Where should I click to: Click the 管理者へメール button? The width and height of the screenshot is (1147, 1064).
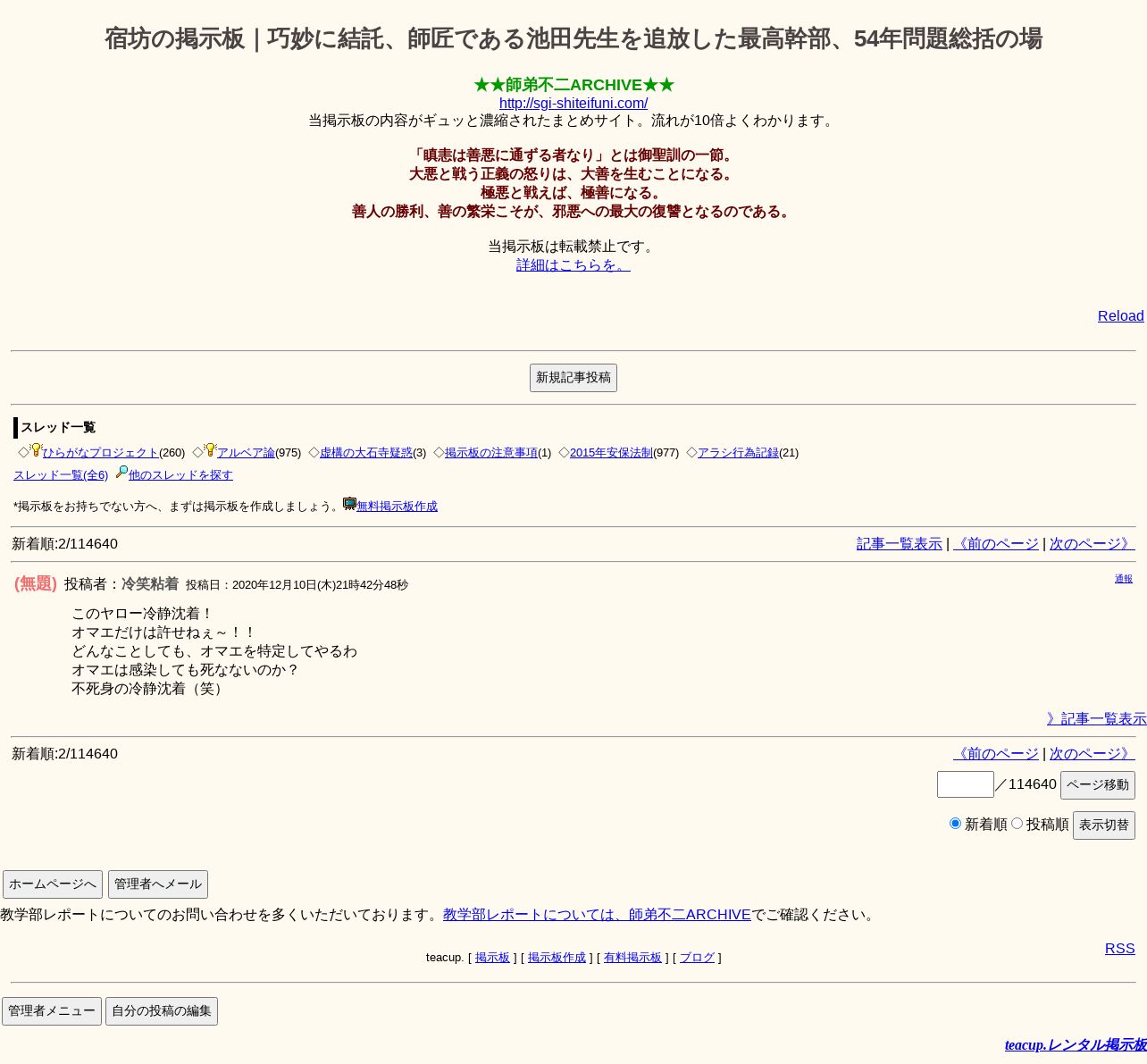[158, 884]
